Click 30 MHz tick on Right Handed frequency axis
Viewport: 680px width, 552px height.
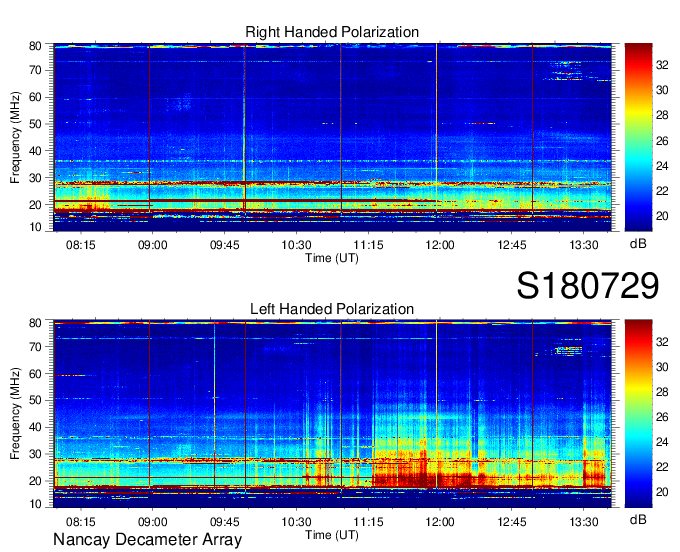point(35,178)
